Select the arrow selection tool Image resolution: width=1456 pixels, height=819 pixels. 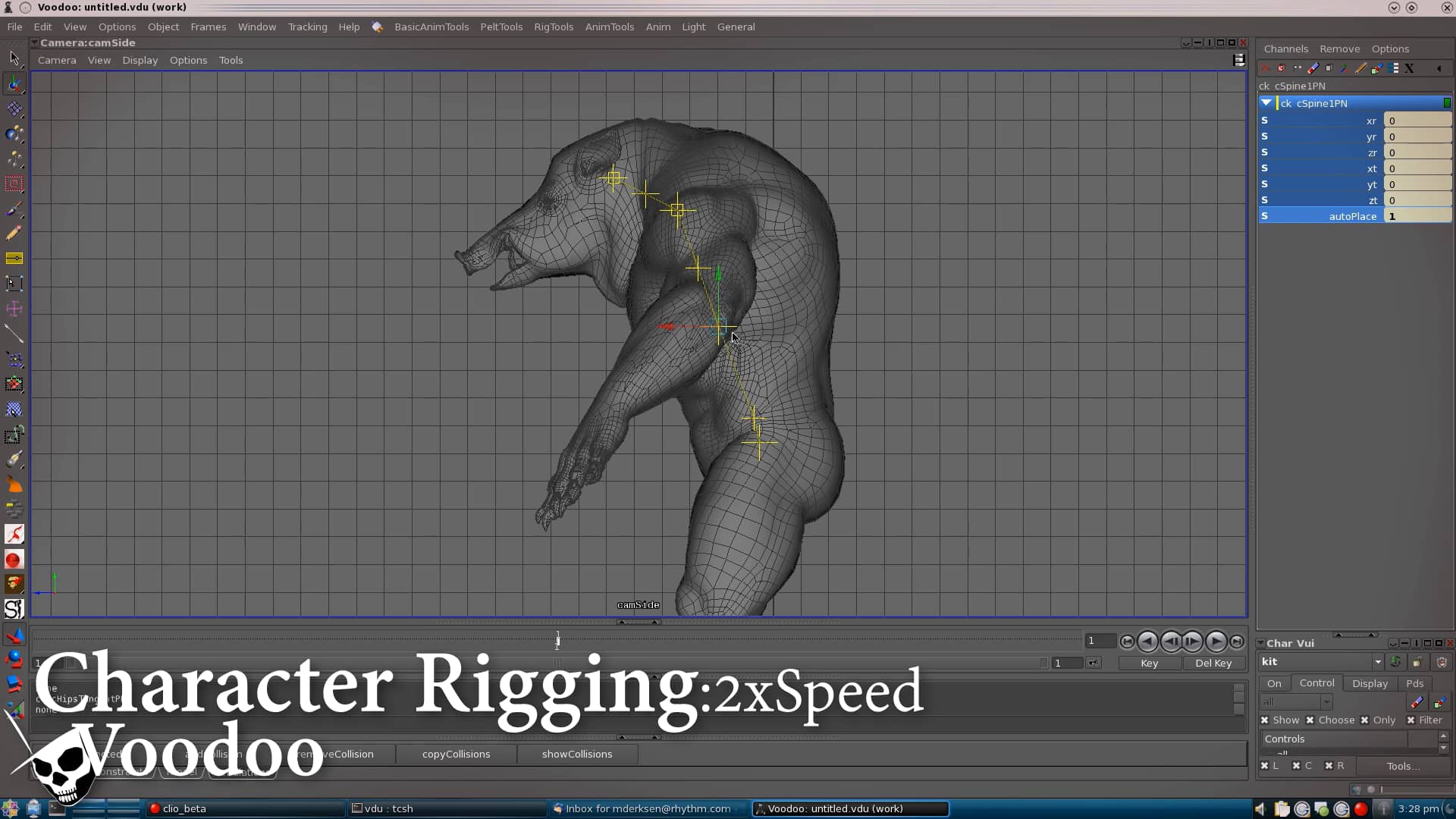(14, 58)
